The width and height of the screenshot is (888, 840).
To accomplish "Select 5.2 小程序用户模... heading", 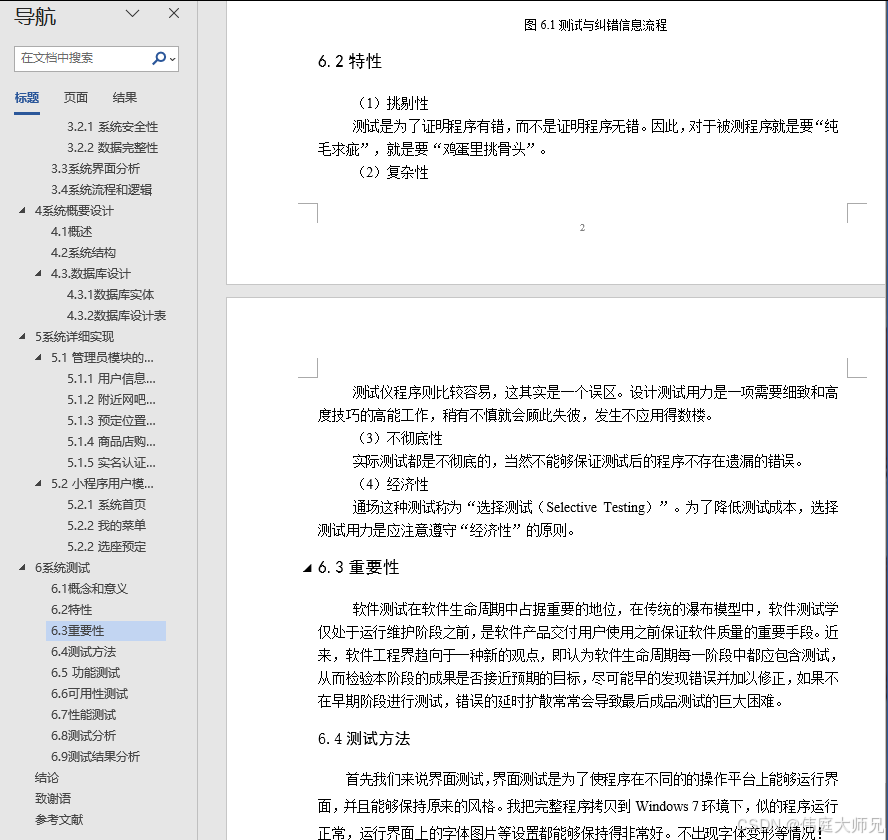I will click(102, 484).
